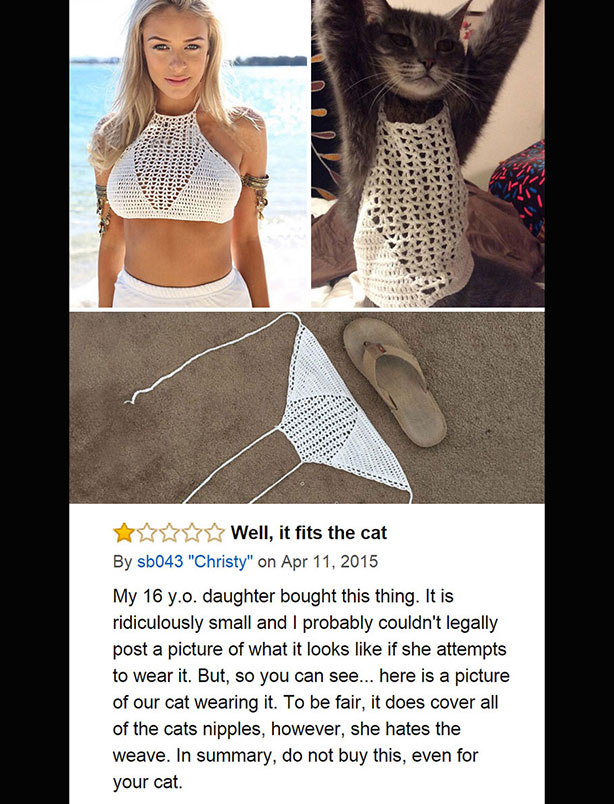This screenshot has width=614, height=804.
Task: Open the model wearing crochet top photo
Action: point(189,153)
